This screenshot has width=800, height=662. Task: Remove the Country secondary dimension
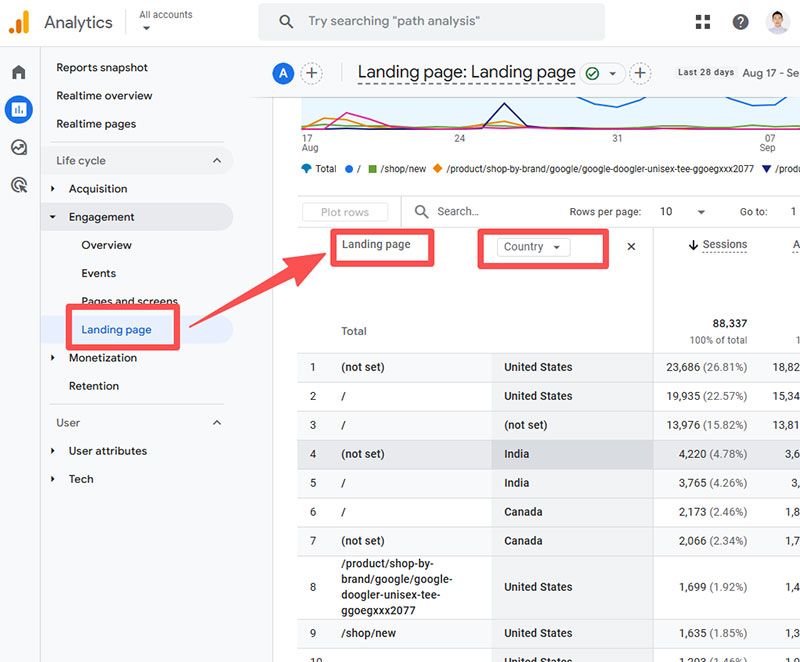pos(631,247)
